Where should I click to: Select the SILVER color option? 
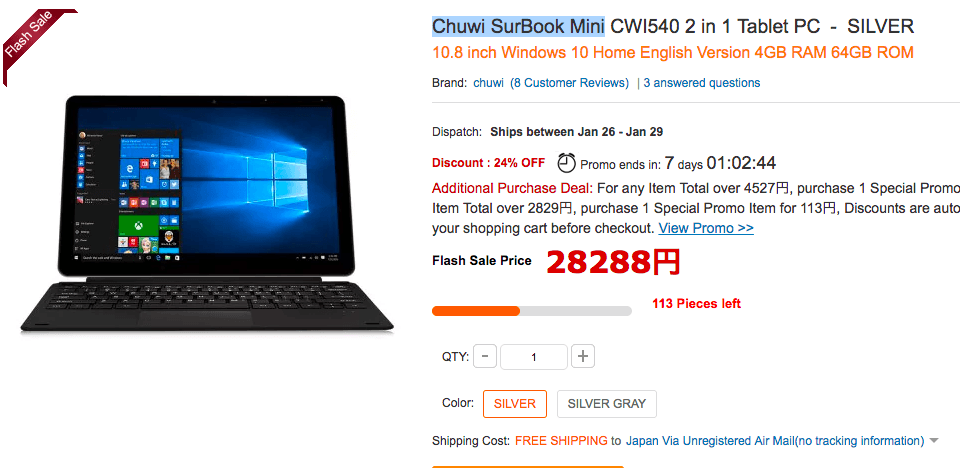[x=515, y=404]
